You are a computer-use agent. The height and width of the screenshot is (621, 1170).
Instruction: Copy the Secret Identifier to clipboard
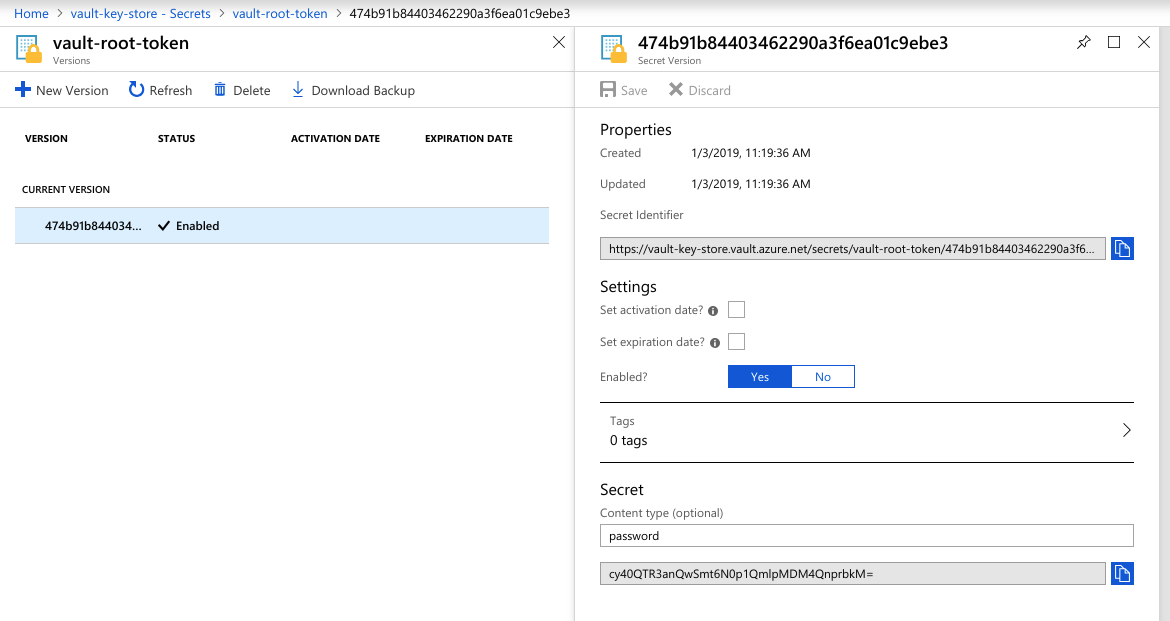click(1122, 248)
